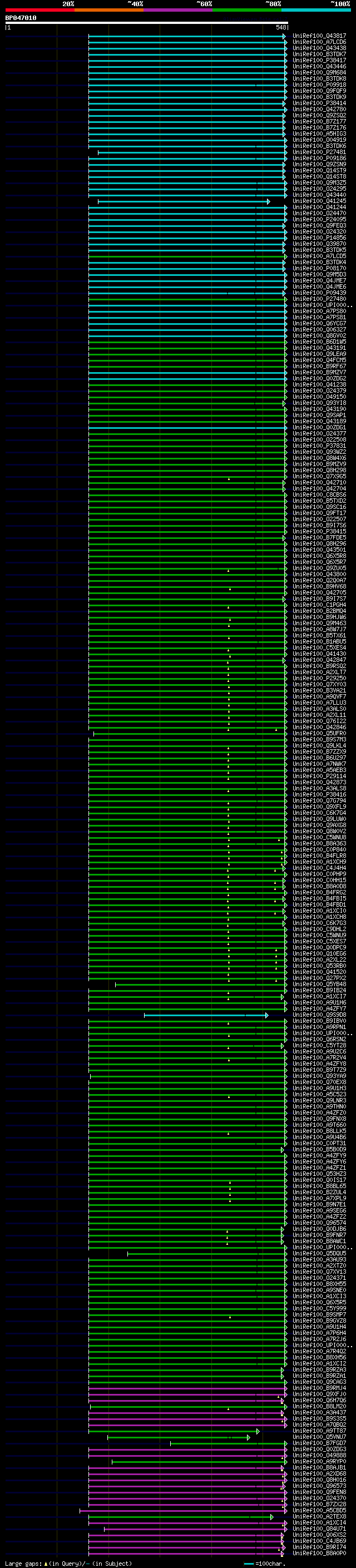
Task: Open hit UniRef100_A5HIG3
Action: click(319, 134)
